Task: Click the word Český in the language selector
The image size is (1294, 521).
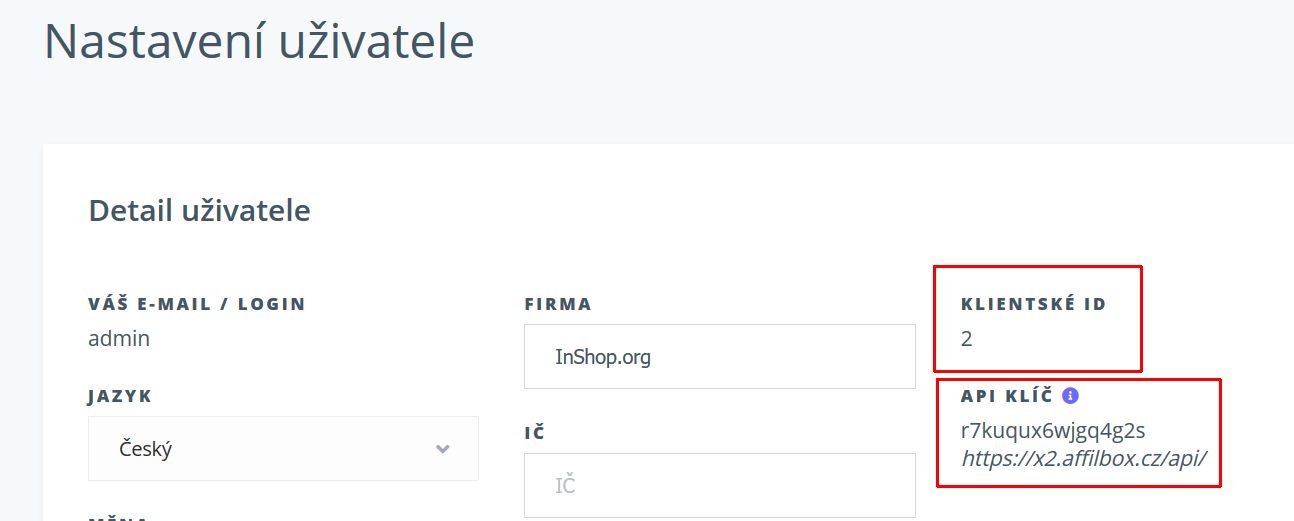Action: coord(145,449)
